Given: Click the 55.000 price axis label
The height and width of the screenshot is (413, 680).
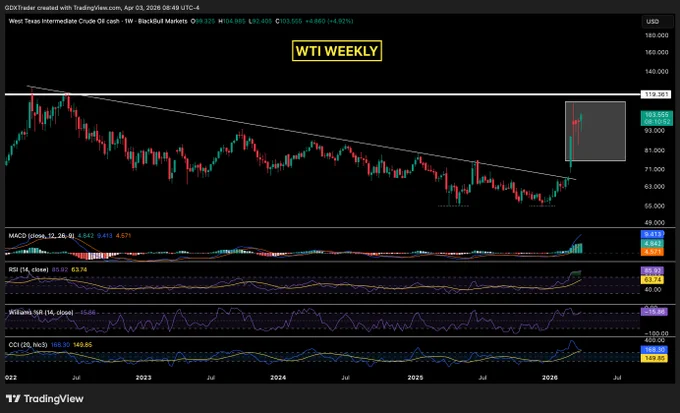Looking at the screenshot, I should 655,206.
